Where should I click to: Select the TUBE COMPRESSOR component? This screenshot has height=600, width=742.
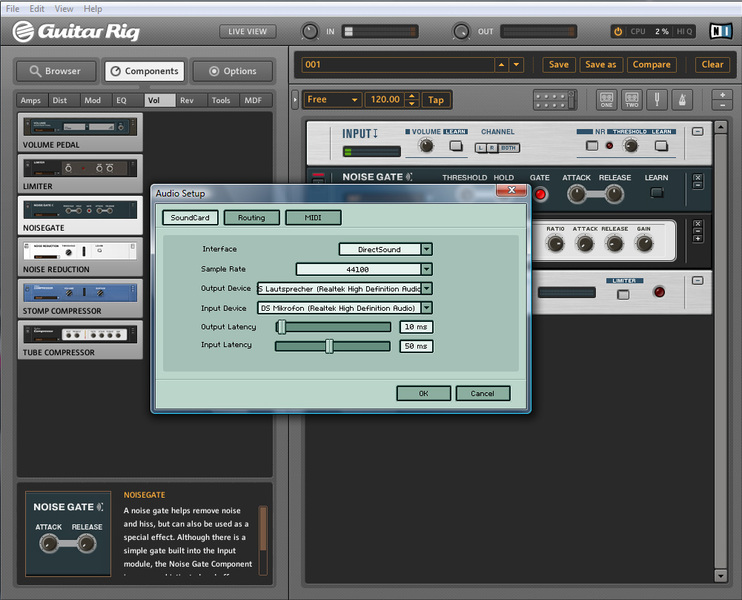[x=80, y=340]
